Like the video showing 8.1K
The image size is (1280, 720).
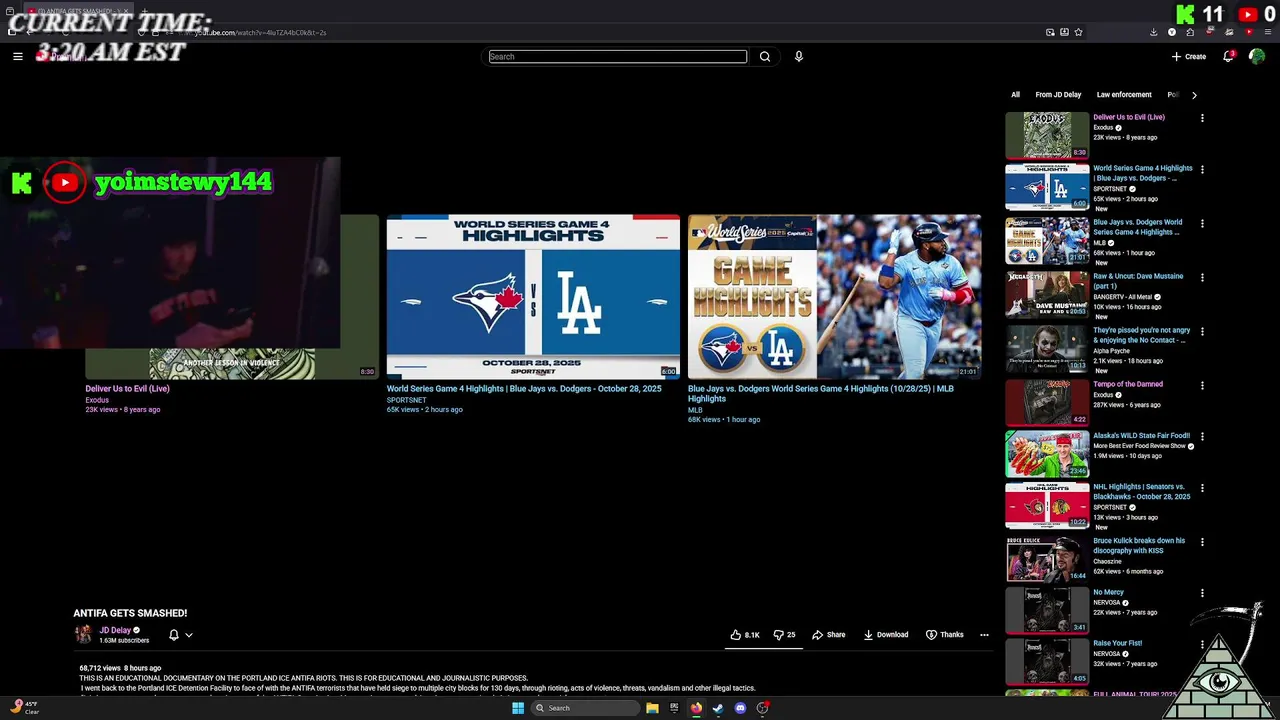[x=744, y=635]
